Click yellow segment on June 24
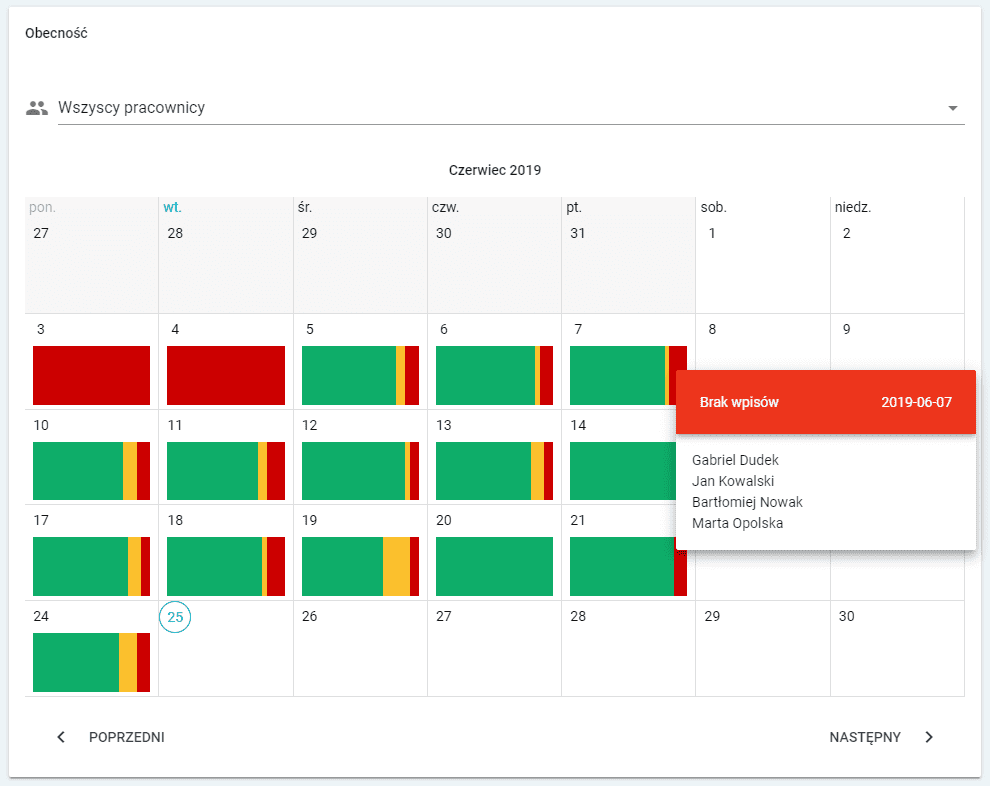The height and width of the screenshot is (786, 990). [x=128, y=662]
